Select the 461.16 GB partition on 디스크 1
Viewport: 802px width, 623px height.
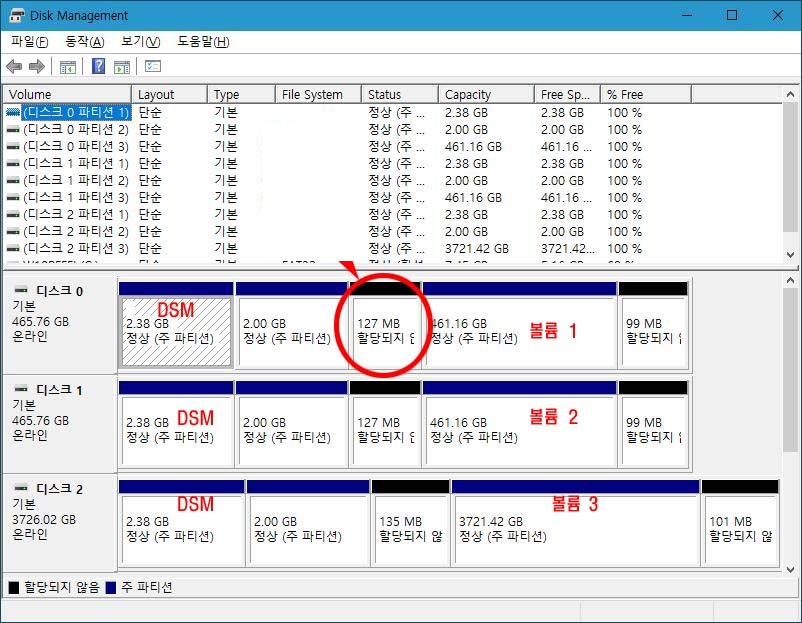[x=519, y=430]
